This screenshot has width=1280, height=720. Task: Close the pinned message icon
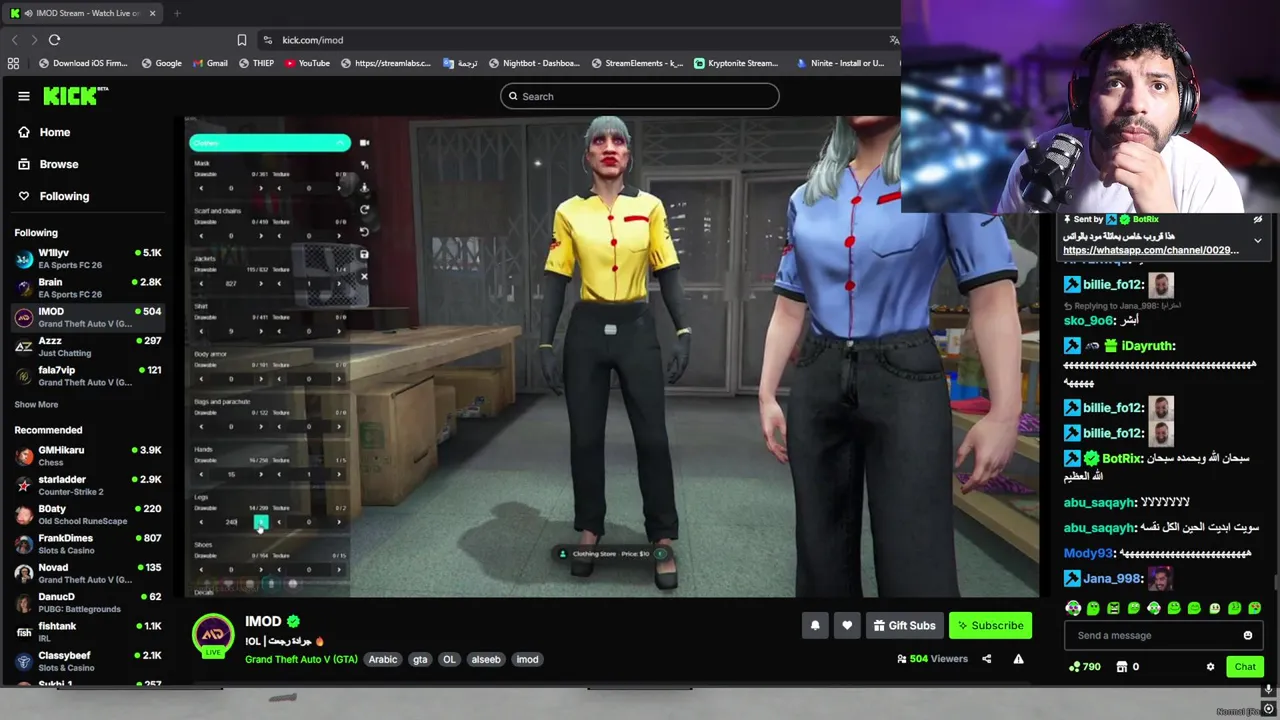tap(1258, 219)
